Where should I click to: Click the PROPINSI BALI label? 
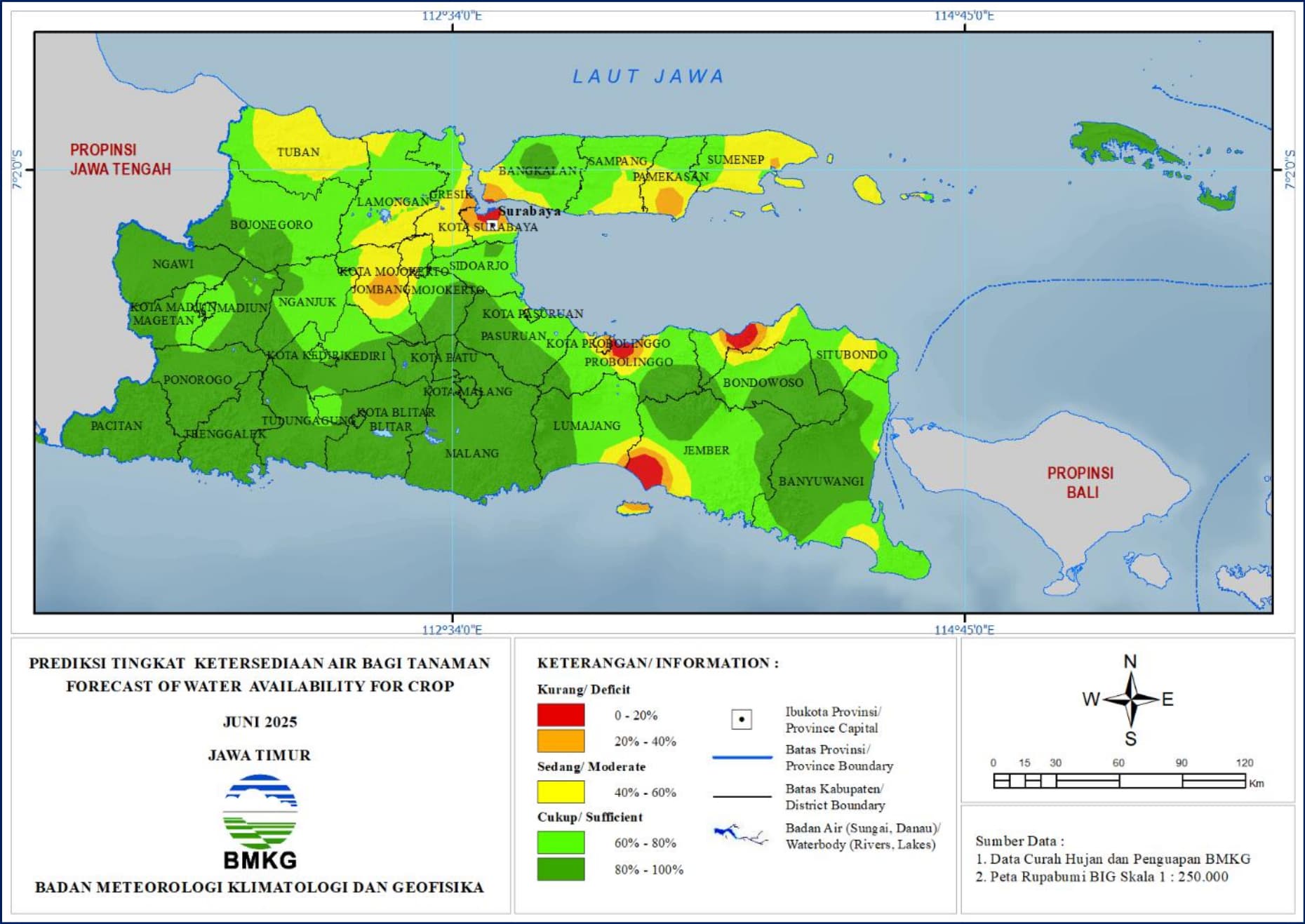point(1080,483)
